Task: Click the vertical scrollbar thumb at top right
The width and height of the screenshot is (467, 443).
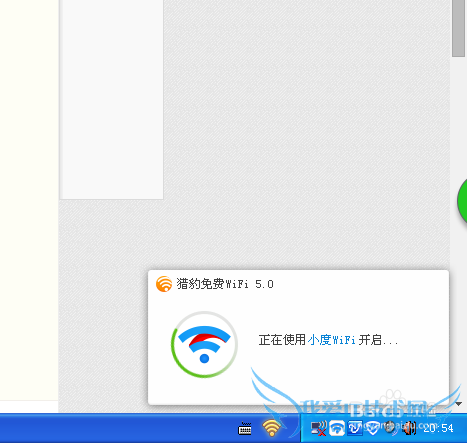Action: tap(459, 28)
